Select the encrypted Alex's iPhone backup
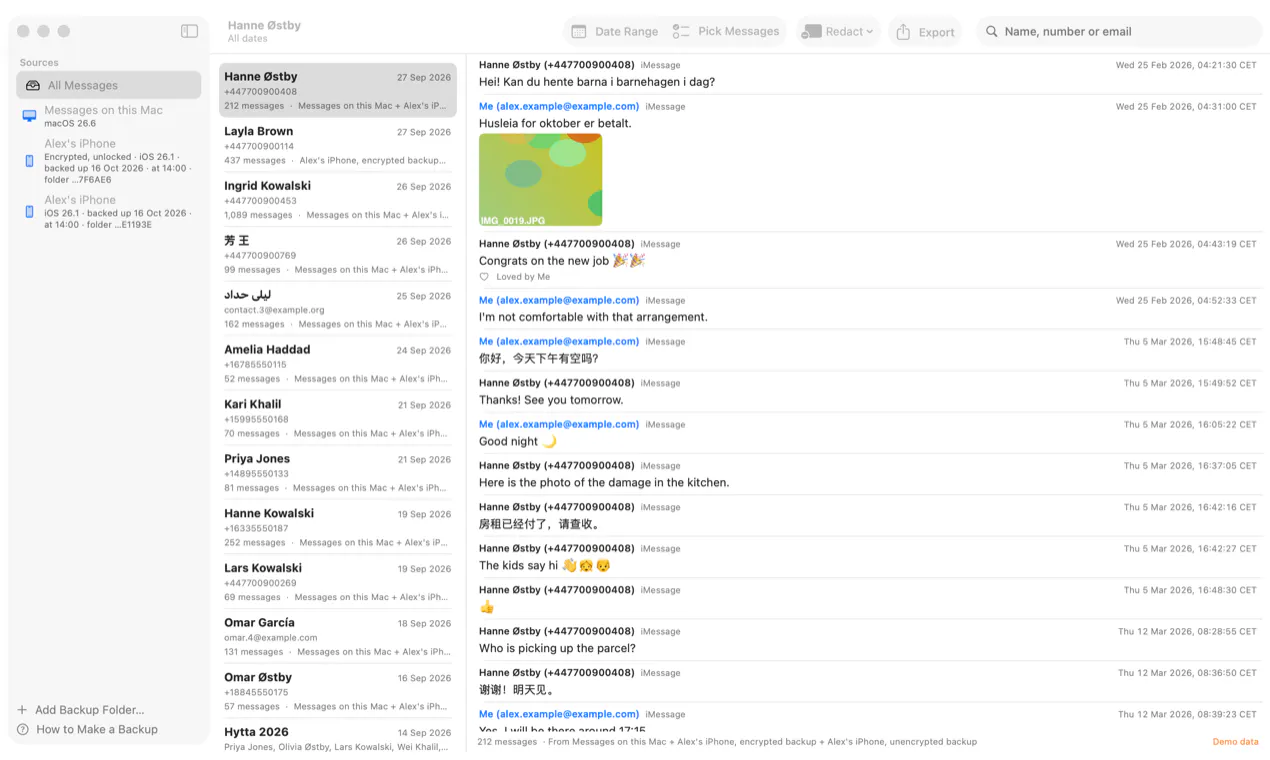The width and height of the screenshot is (1270, 760). pyautogui.click(x=109, y=161)
